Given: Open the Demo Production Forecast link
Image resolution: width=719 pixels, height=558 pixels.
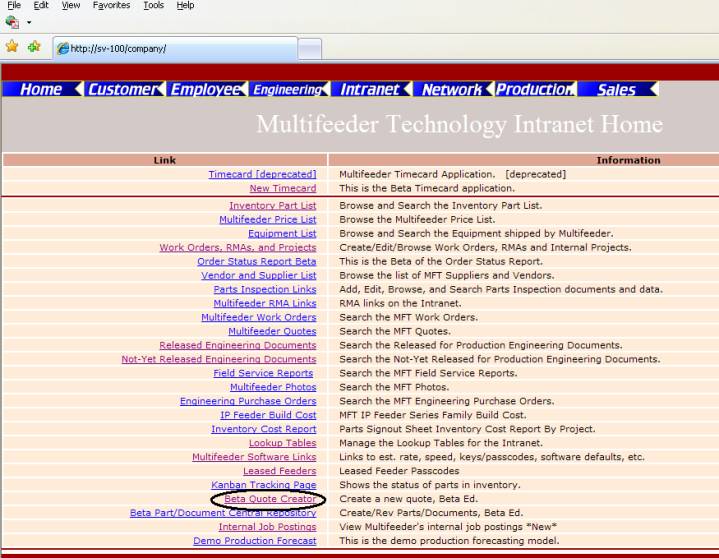Looking at the screenshot, I should tap(254, 541).
